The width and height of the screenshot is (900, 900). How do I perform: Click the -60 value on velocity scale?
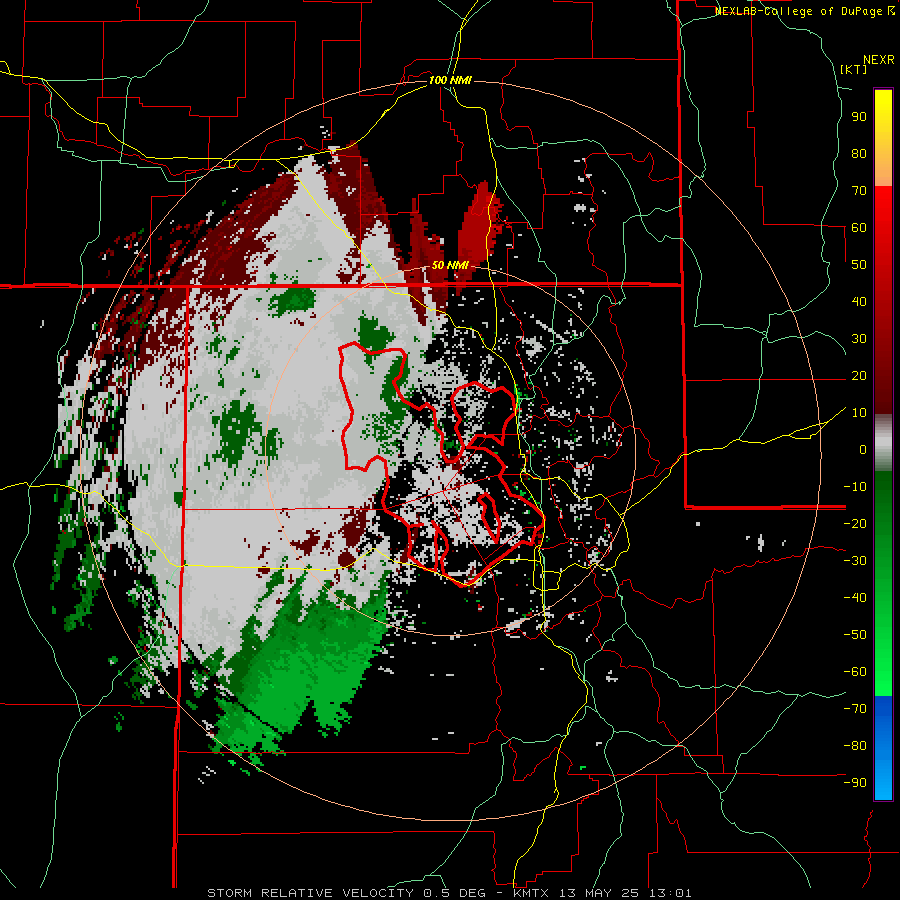tap(855, 672)
